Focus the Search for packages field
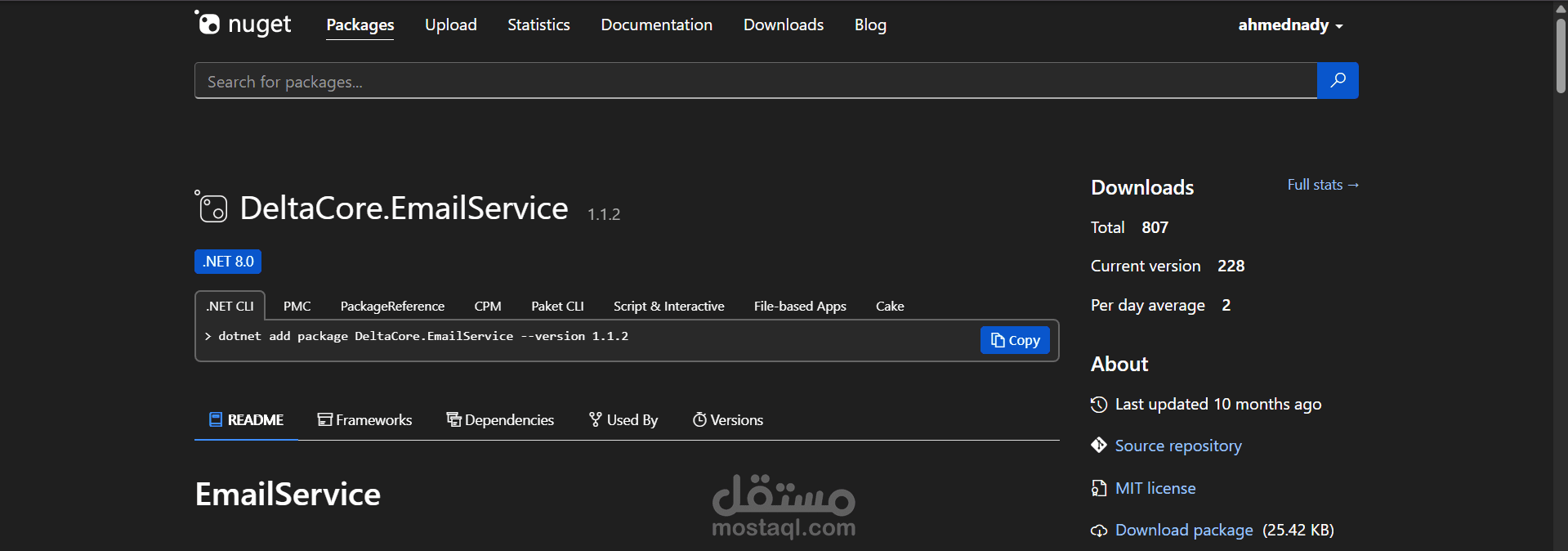1568x551 pixels. click(756, 81)
